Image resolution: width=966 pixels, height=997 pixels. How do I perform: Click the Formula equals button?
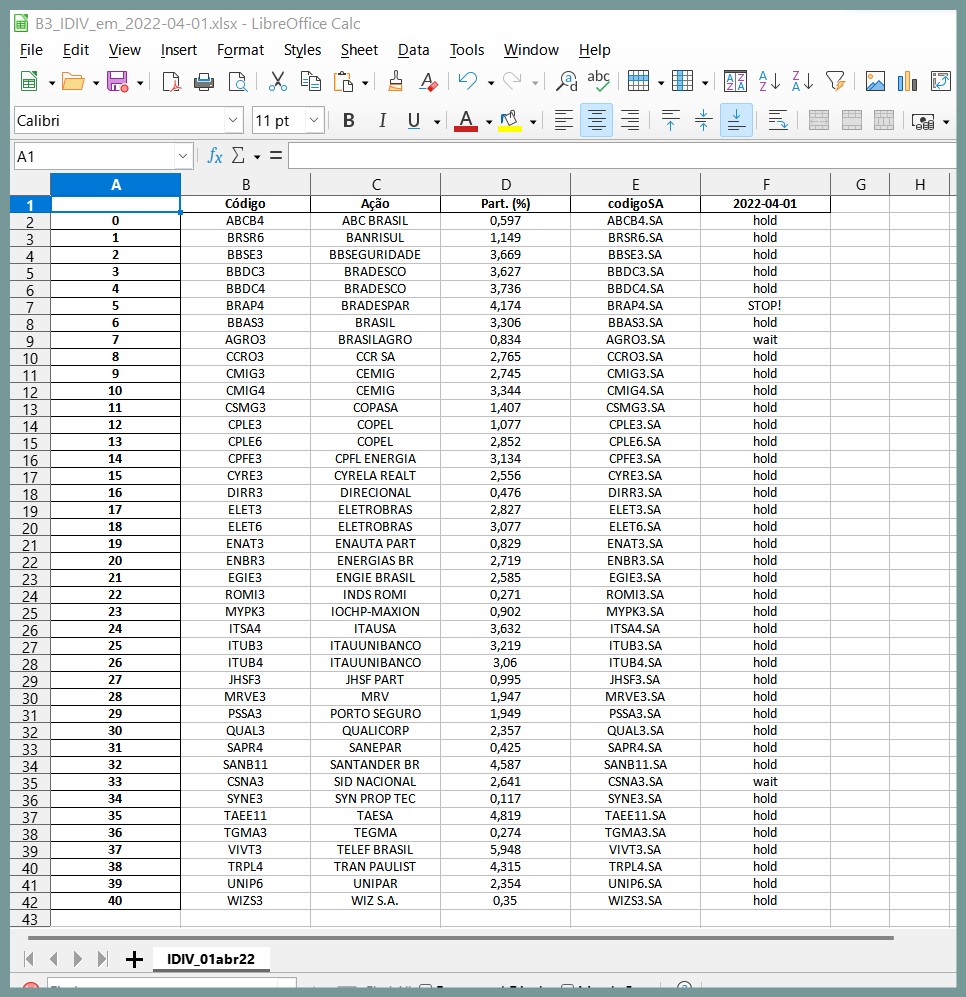click(275, 156)
